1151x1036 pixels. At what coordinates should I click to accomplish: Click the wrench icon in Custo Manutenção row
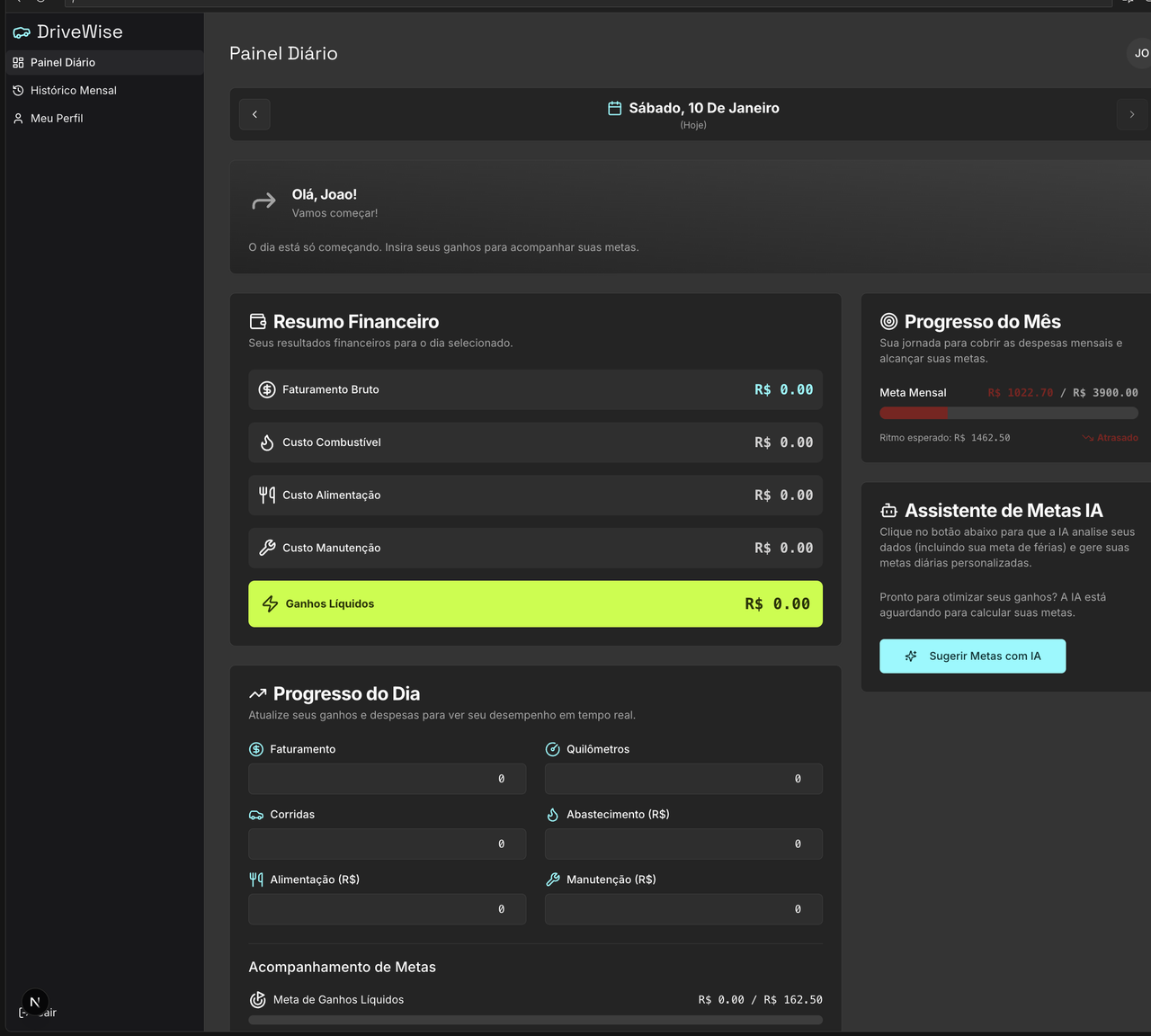[267, 548]
